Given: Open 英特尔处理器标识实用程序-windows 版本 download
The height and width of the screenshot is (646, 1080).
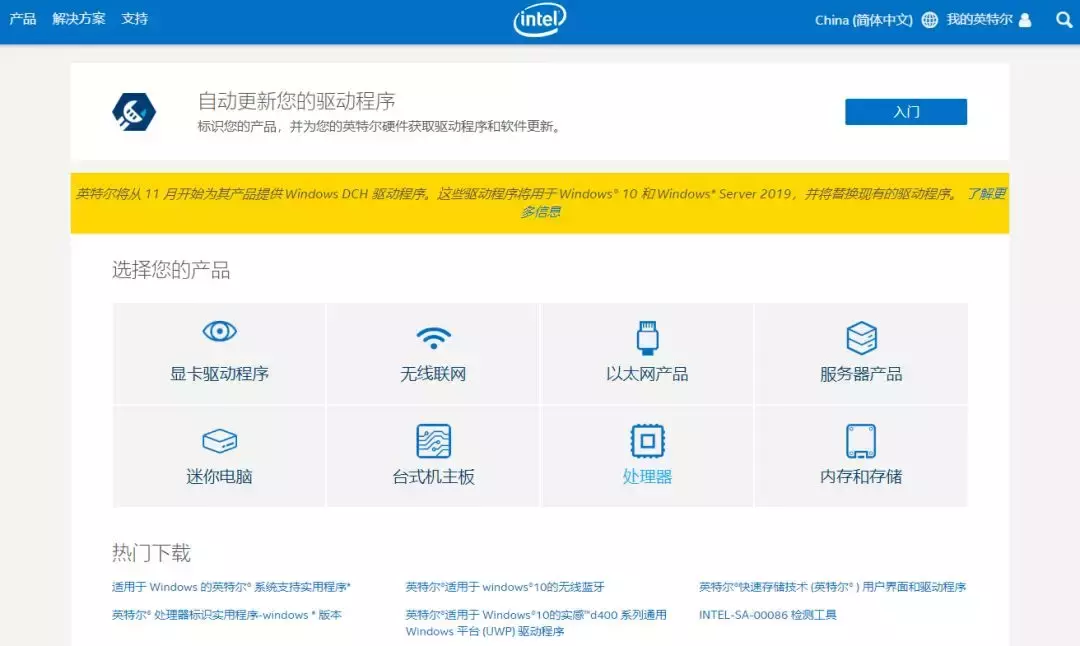Looking at the screenshot, I should point(227,614).
